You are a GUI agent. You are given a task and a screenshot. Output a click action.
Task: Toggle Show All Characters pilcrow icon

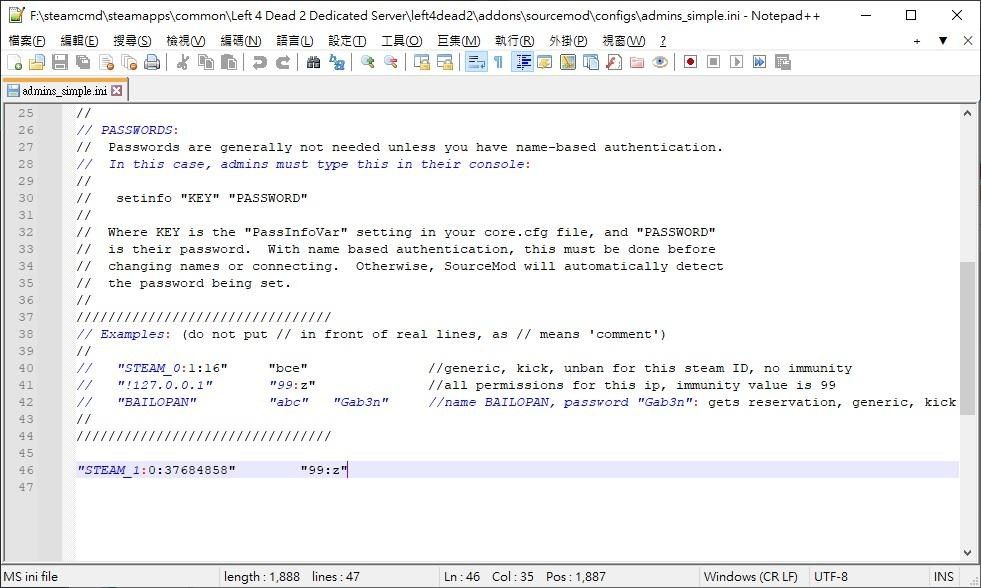click(498, 62)
